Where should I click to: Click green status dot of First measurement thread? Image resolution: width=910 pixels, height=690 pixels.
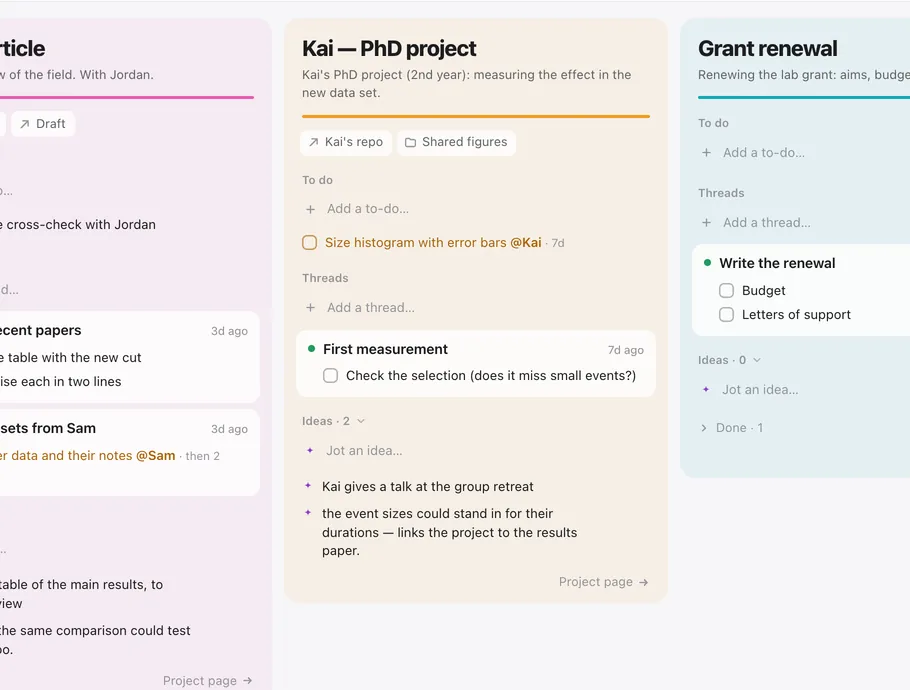pyautogui.click(x=311, y=349)
